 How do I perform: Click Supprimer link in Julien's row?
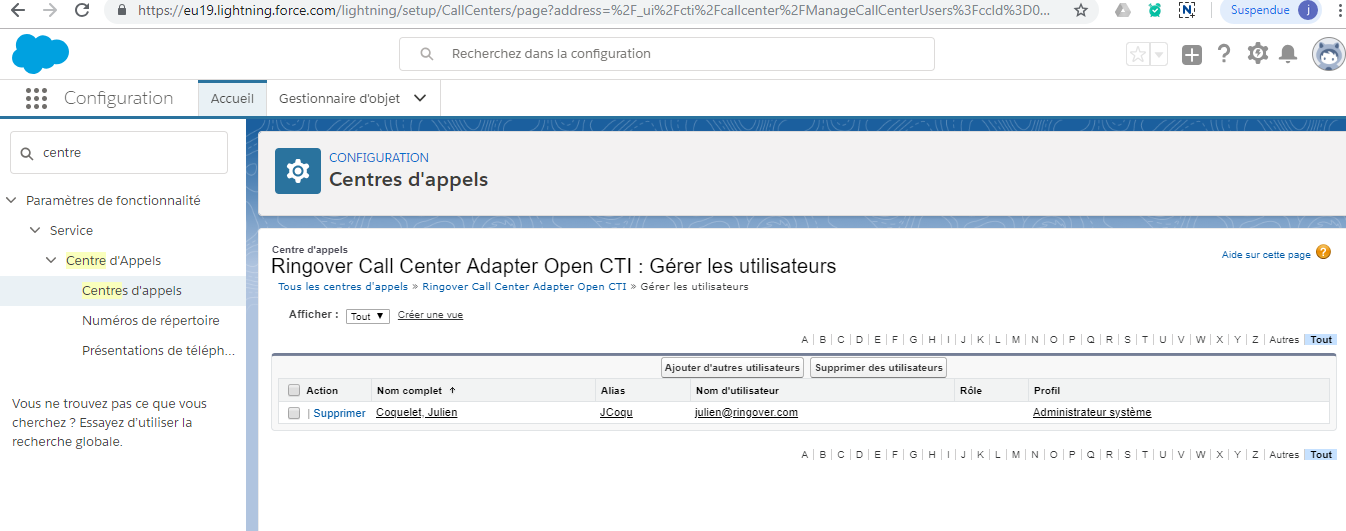pos(340,413)
